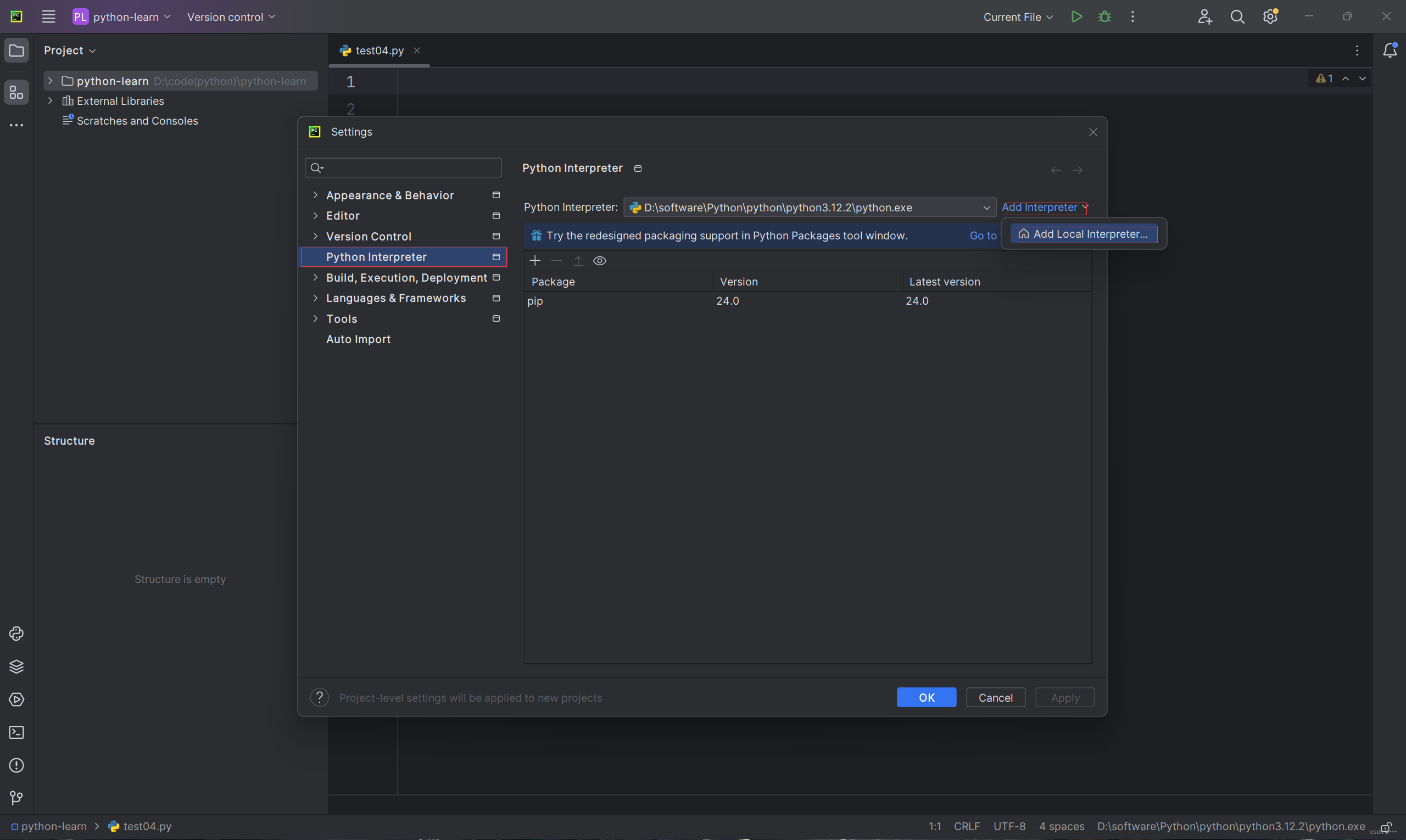1406x840 pixels.
Task: Open the Structure tool window sidebar icon
Action: pyautogui.click(x=16, y=92)
